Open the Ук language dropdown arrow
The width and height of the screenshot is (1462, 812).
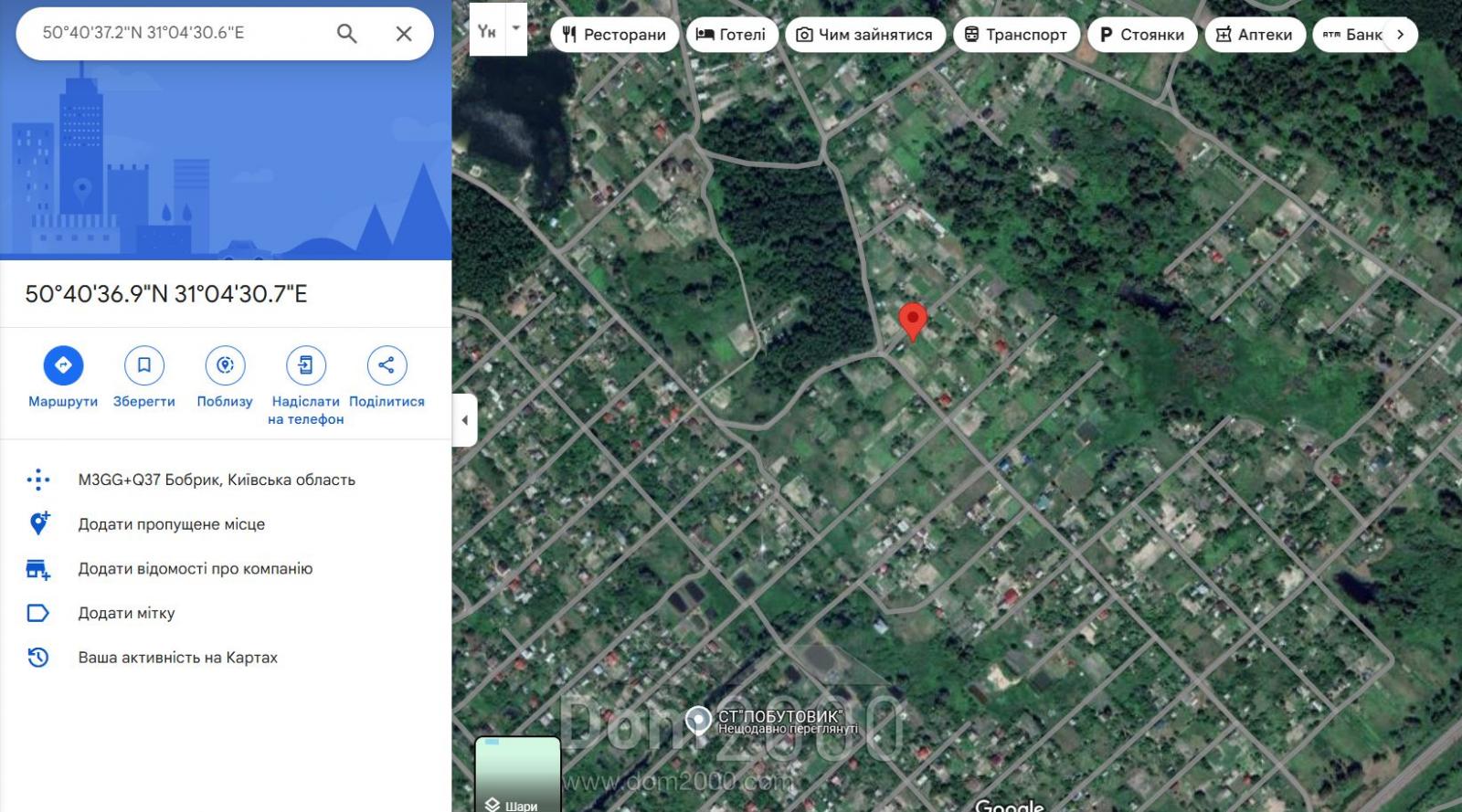pyautogui.click(x=516, y=28)
